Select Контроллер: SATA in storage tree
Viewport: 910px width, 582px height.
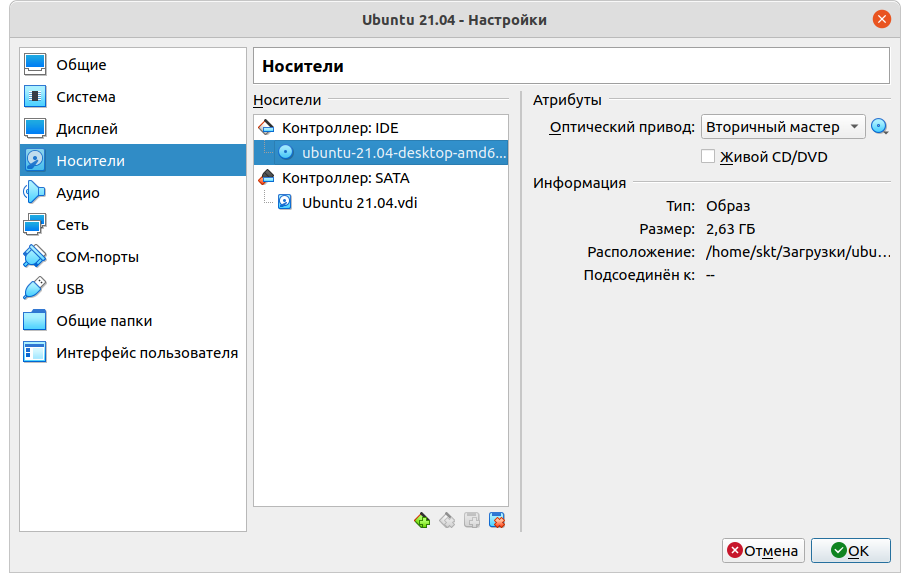(381, 178)
